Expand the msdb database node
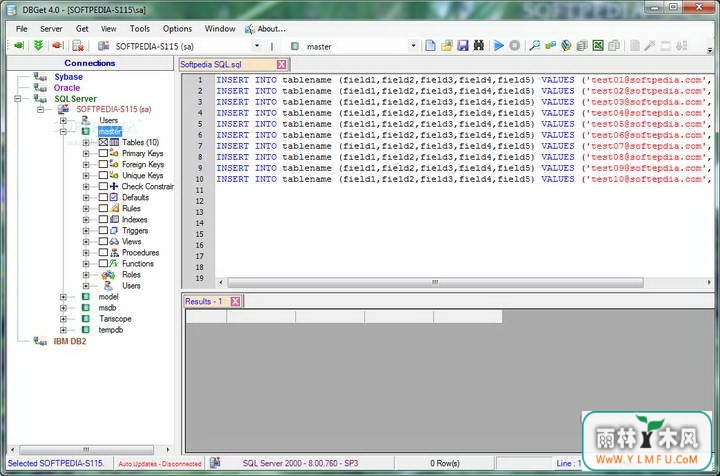The image size is (720, 476). pyautogui.click(x=63, y=308)
